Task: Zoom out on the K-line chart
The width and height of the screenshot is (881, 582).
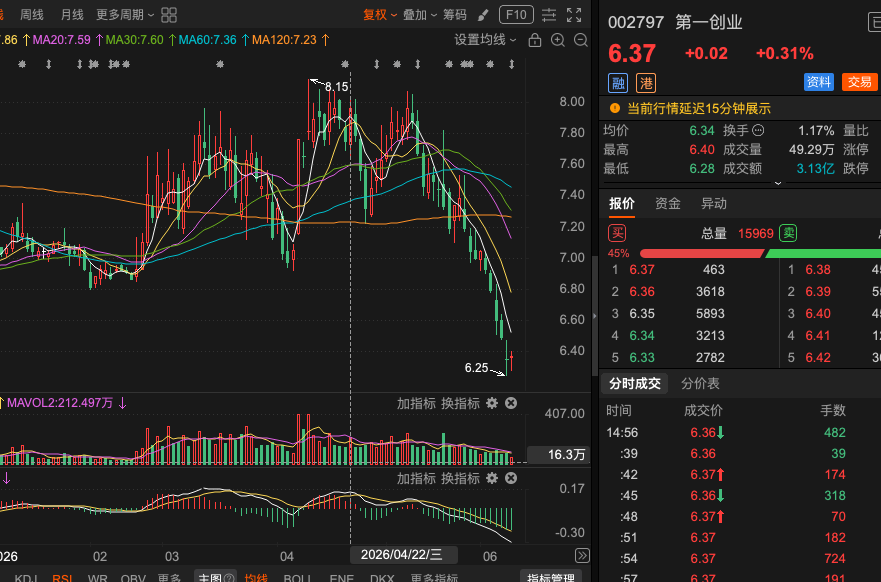Action: (x=581, y=40)
